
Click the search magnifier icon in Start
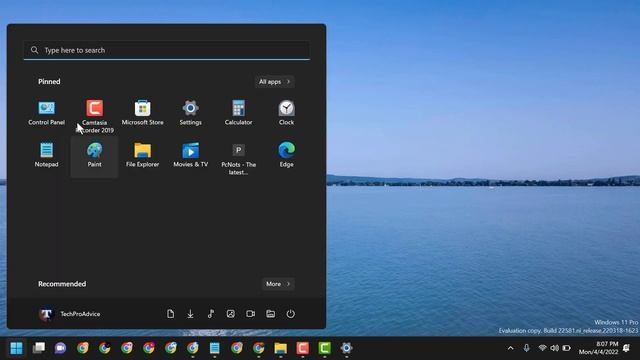pyautogui.click(x=34, y=50)
